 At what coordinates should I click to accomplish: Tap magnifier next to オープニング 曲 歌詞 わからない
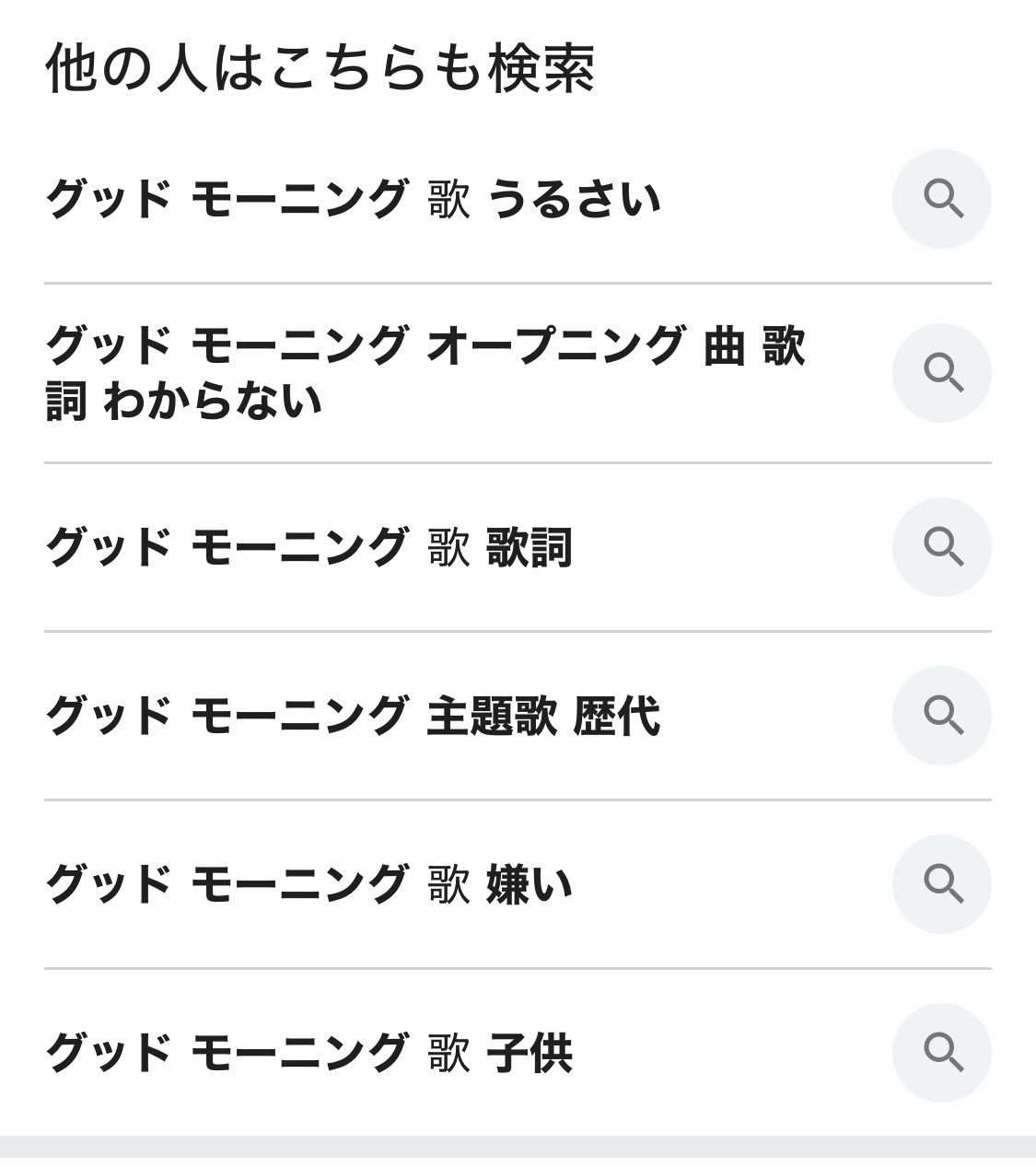pos(941,373)
